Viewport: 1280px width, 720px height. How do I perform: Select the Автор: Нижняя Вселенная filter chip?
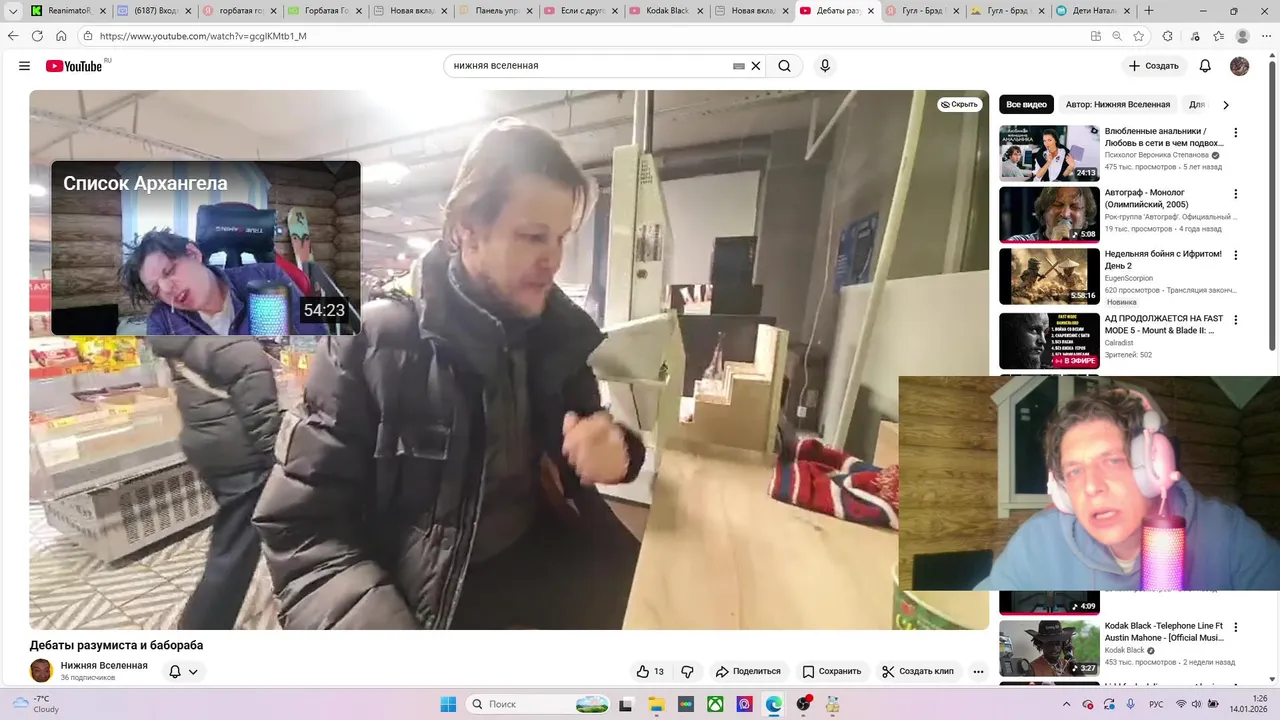(x=1118, y=104)
